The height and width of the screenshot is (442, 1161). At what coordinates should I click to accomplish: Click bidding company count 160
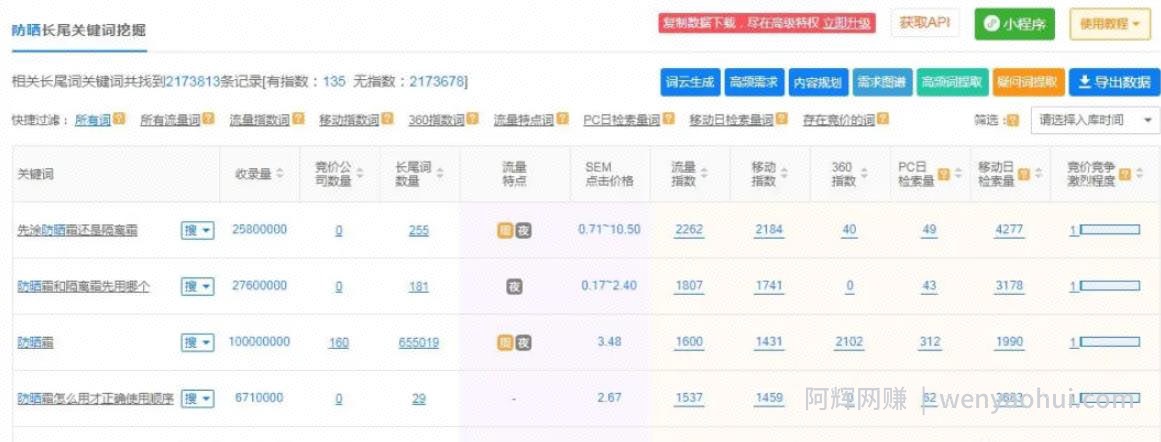pyautogui.click(x=338, y=343)
